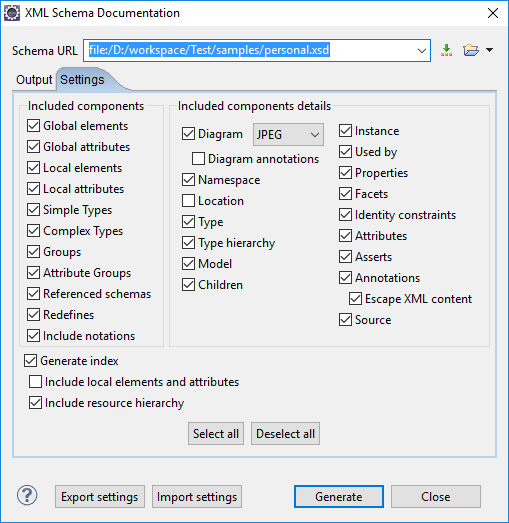
Task: Click the oXygen app icon in title bar
Action: (x=12, y=13)
